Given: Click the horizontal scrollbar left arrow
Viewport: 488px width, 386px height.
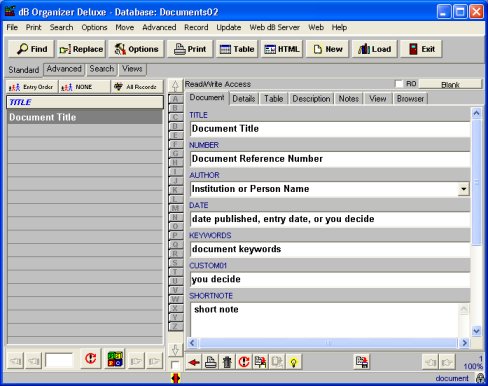Looking at the screenshot, I should (x=192, y=343).
